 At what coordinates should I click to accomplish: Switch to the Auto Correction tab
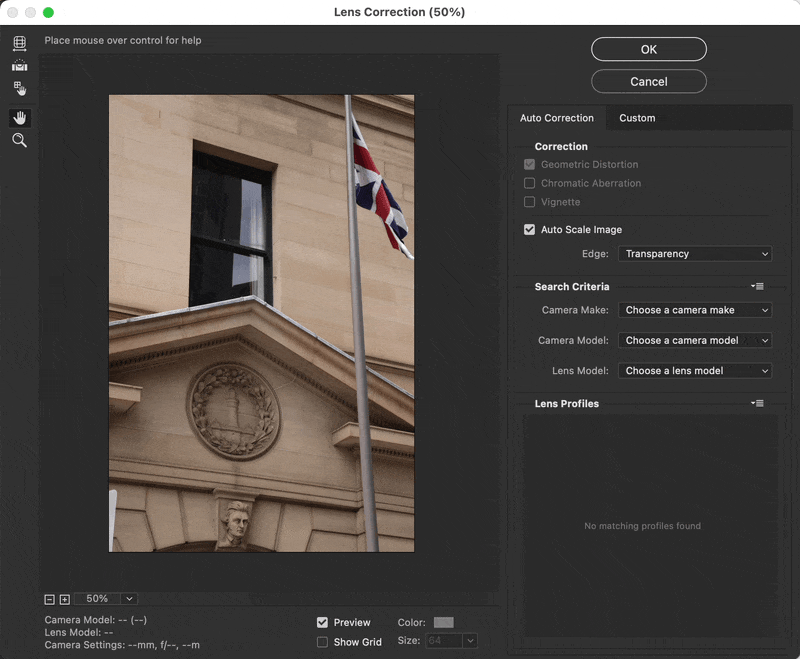click(557, 118)
